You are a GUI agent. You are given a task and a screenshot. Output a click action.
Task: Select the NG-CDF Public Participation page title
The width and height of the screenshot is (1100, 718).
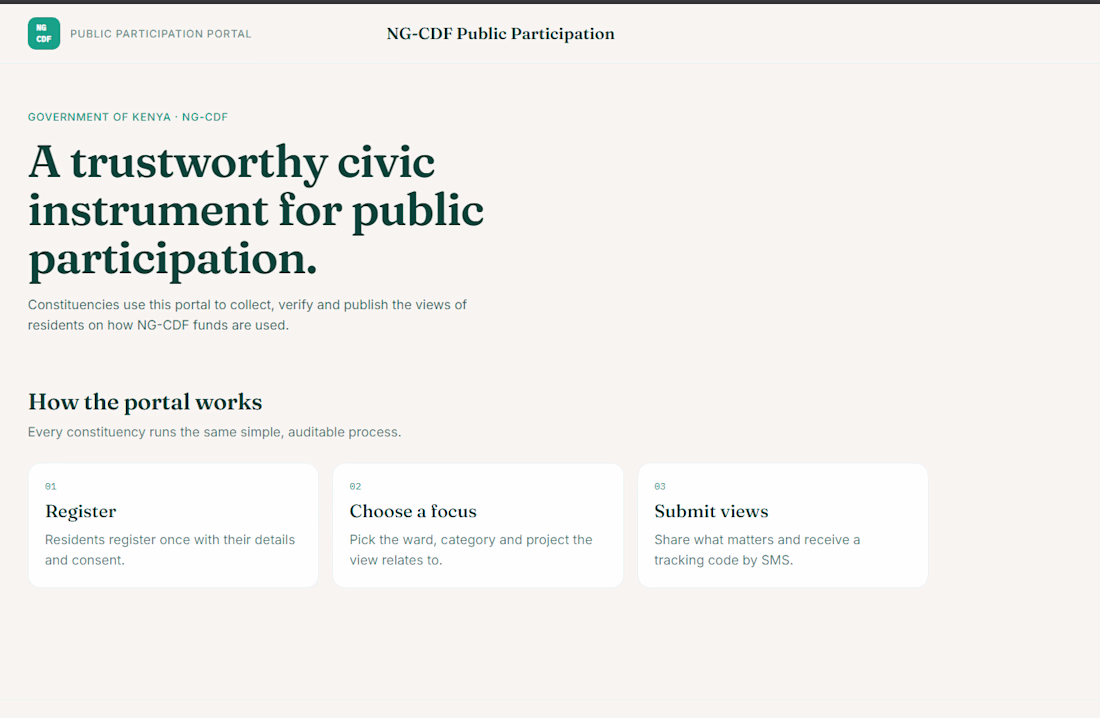pos(500,34)
